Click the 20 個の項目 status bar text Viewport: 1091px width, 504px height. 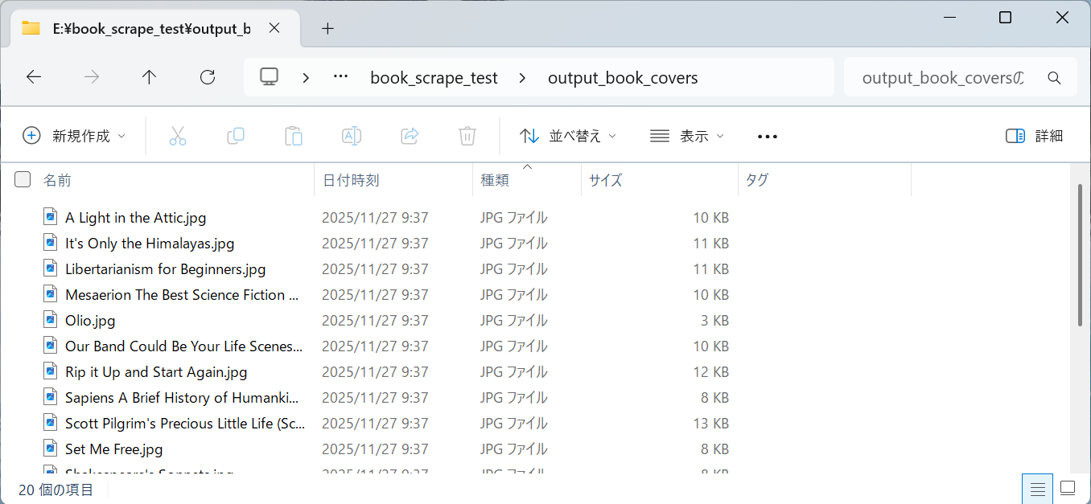[56, 489]
